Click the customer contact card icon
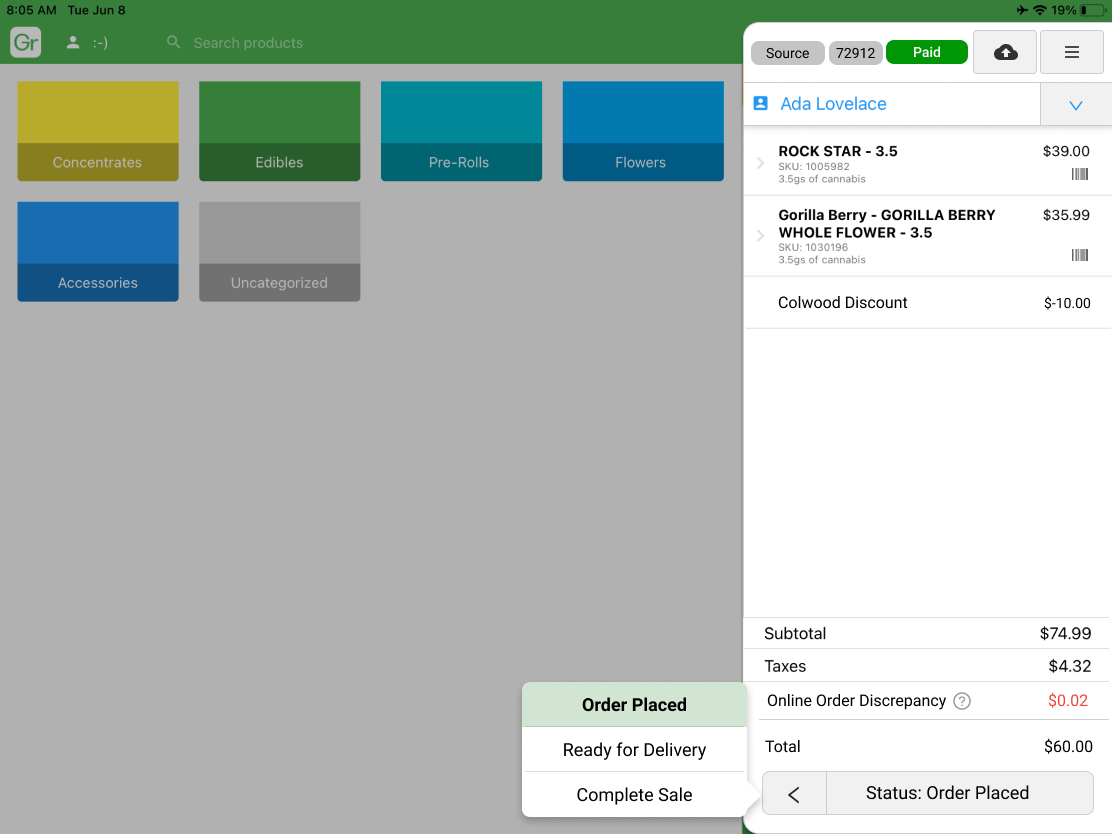The image size is (1112, 834). tap(760, 104)
